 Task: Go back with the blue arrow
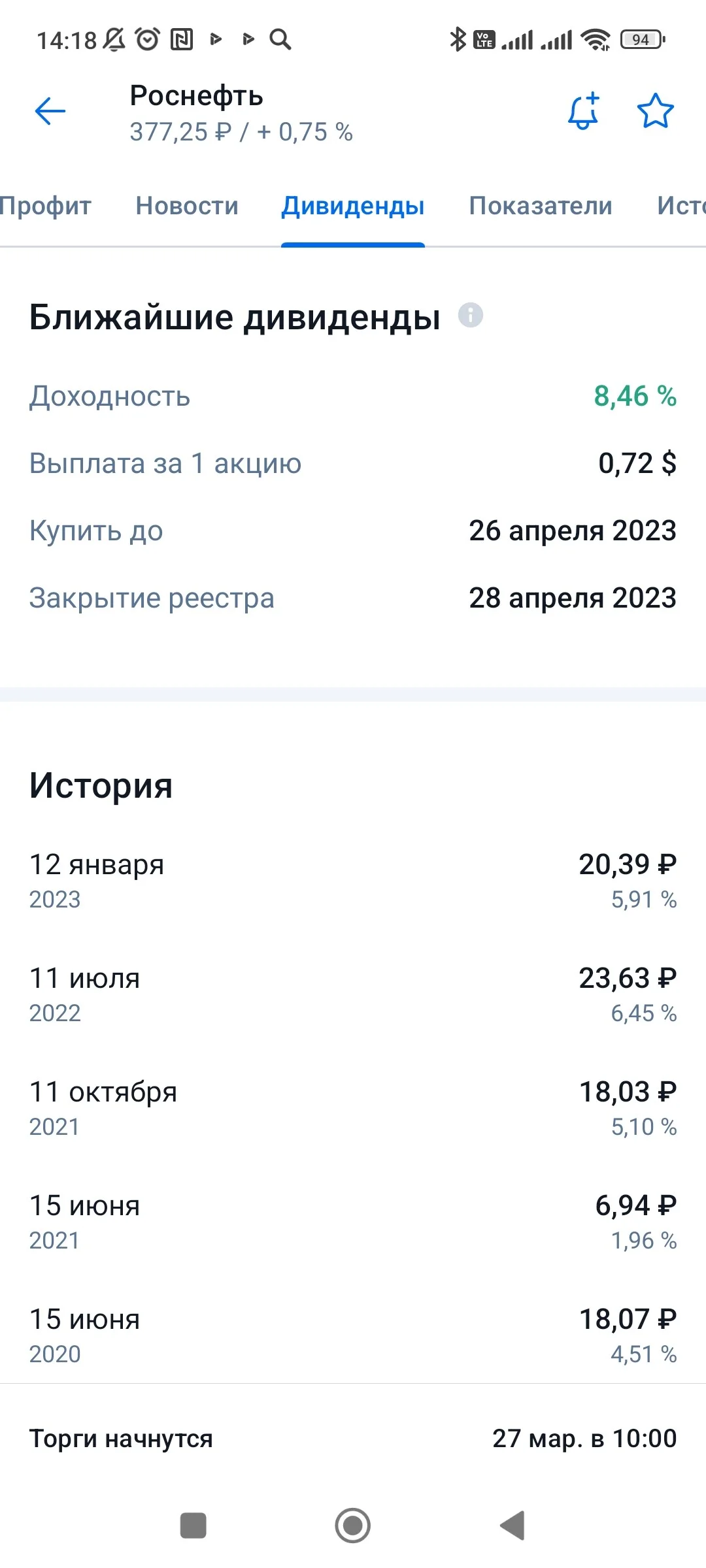[x=50, y=111]
